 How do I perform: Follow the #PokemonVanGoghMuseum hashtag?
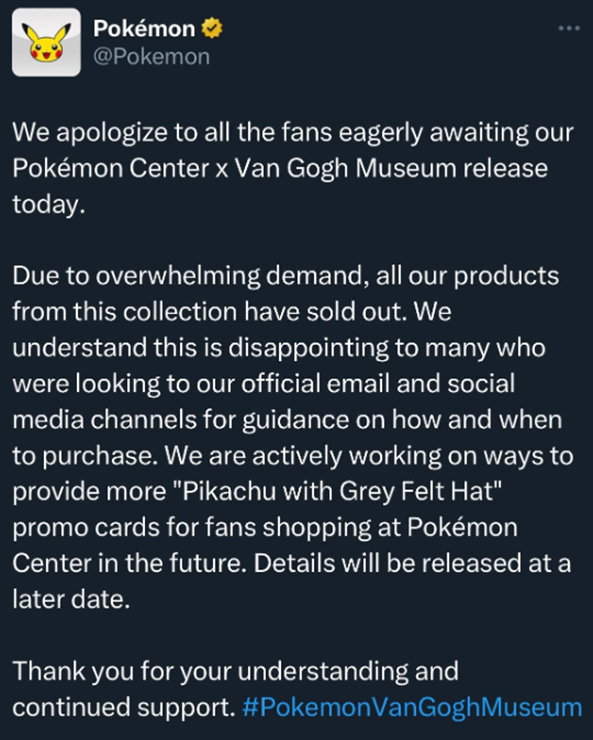412,707
